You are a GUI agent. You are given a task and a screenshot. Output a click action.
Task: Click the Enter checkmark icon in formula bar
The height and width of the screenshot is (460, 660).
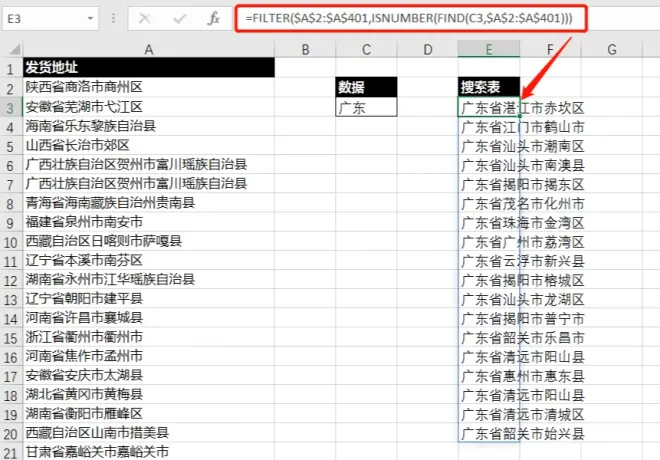click(x=180, y=19)
